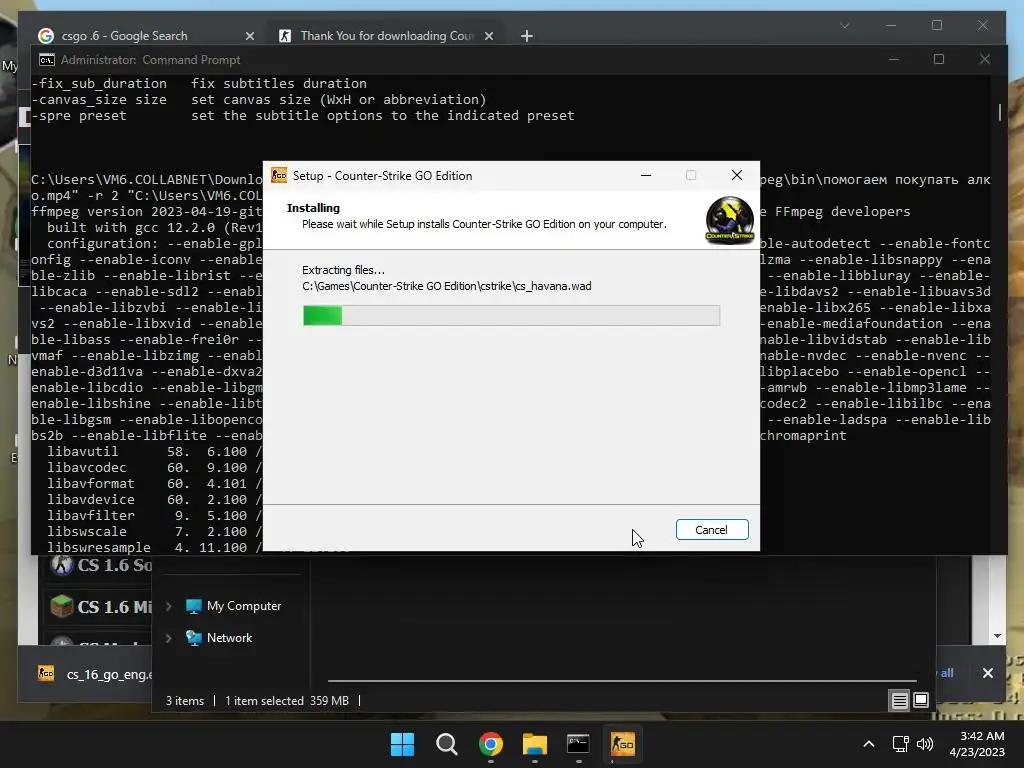1024x768 pixels.
Task: Click the setup window title bar icon
Action: [279, 175]
